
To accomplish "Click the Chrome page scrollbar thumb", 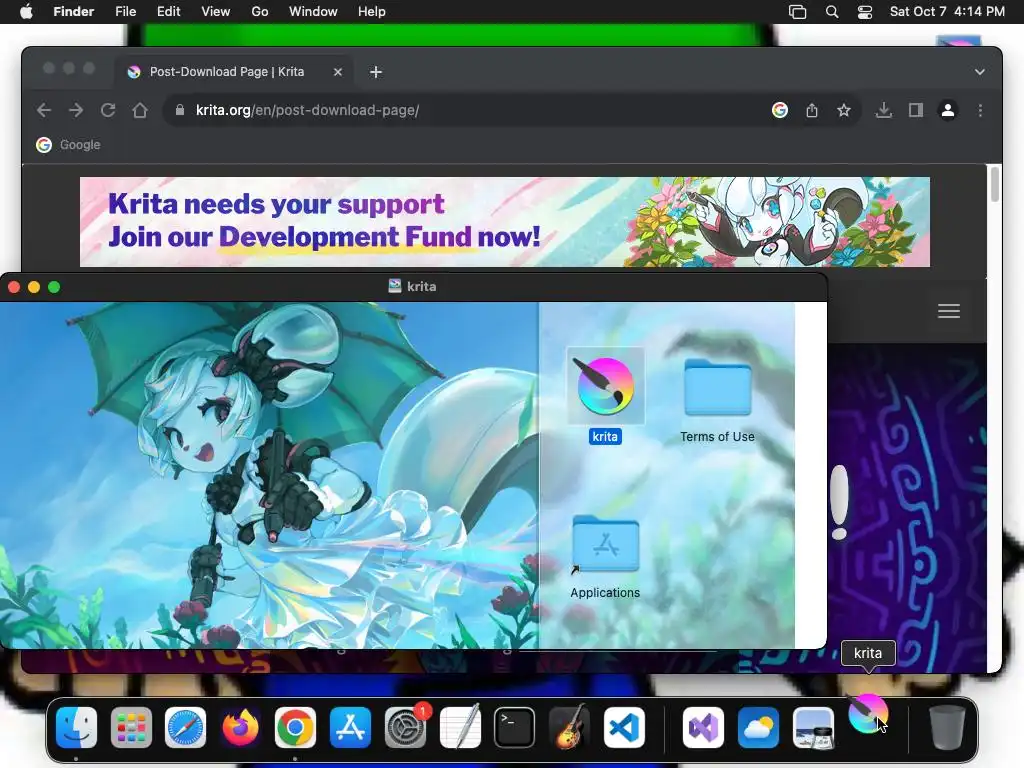I will point(995,184).
